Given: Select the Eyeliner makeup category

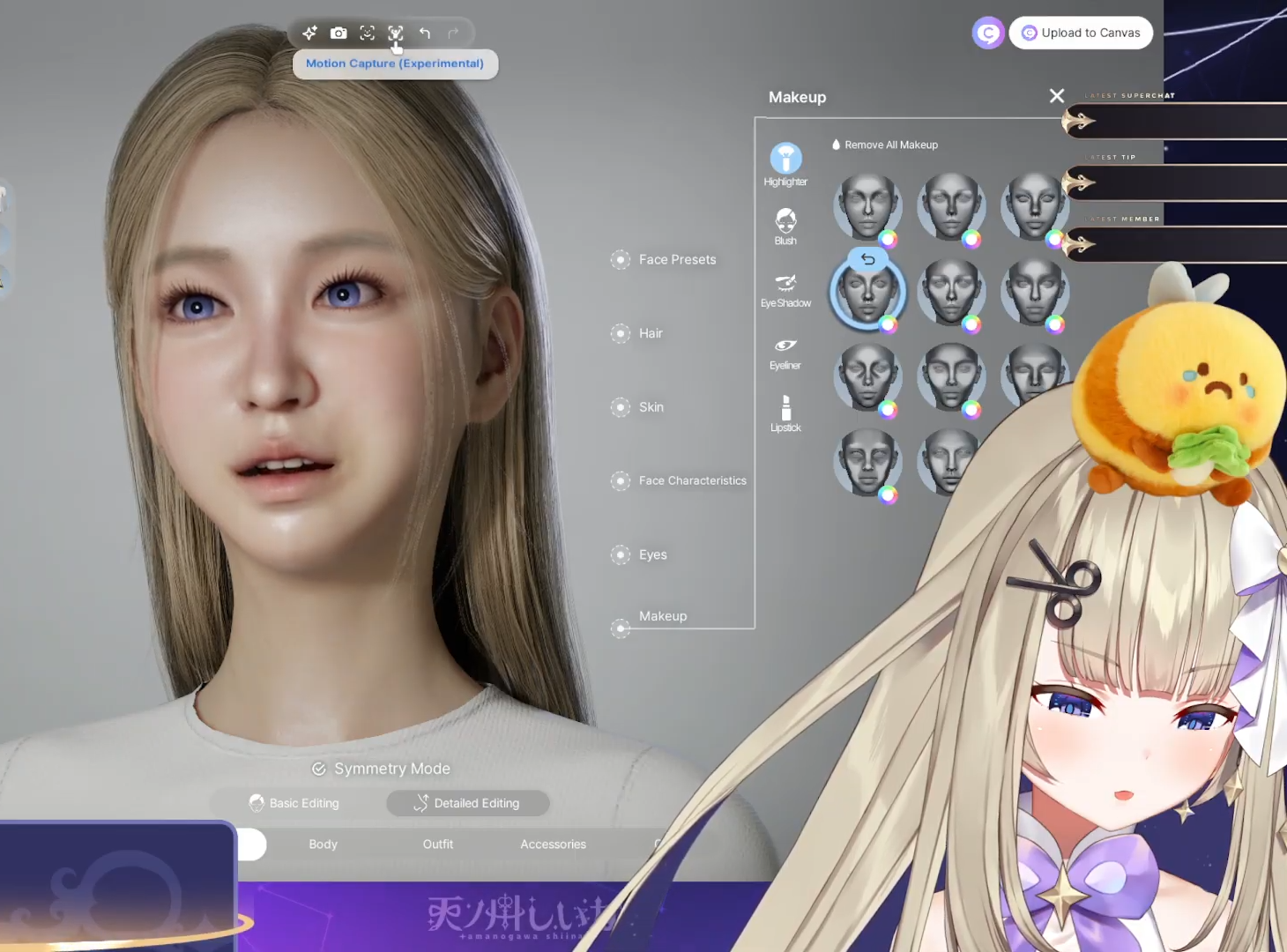Looking at the screenshot, I should tap(785, 353).
